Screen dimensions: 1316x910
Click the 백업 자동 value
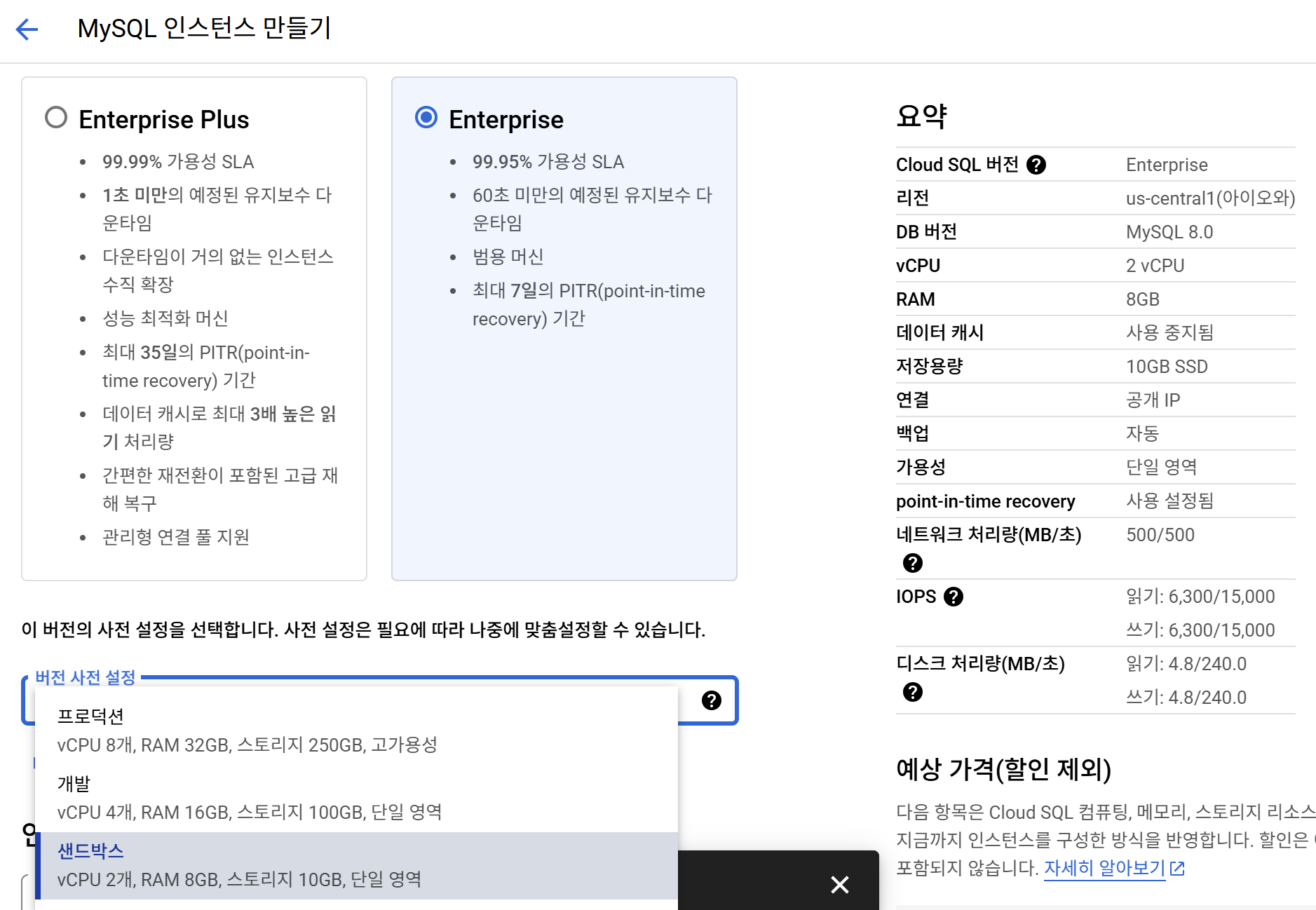(1143, 434)
